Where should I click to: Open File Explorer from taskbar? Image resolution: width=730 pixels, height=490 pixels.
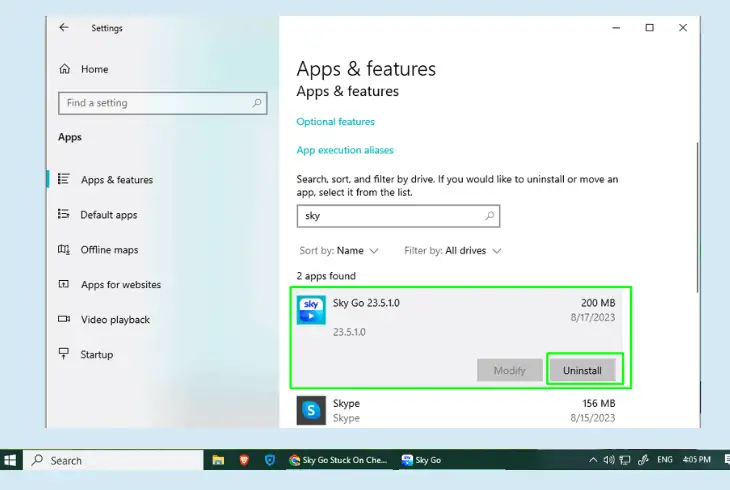218,460
